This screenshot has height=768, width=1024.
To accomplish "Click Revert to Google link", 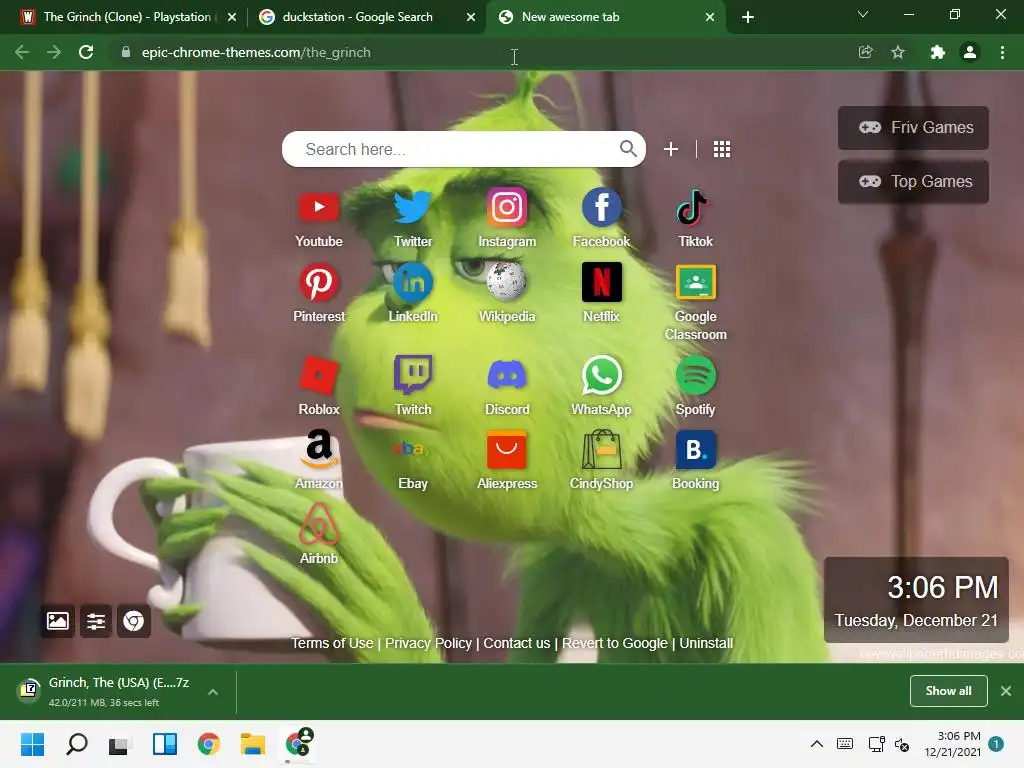I will [x=615, y=643].
